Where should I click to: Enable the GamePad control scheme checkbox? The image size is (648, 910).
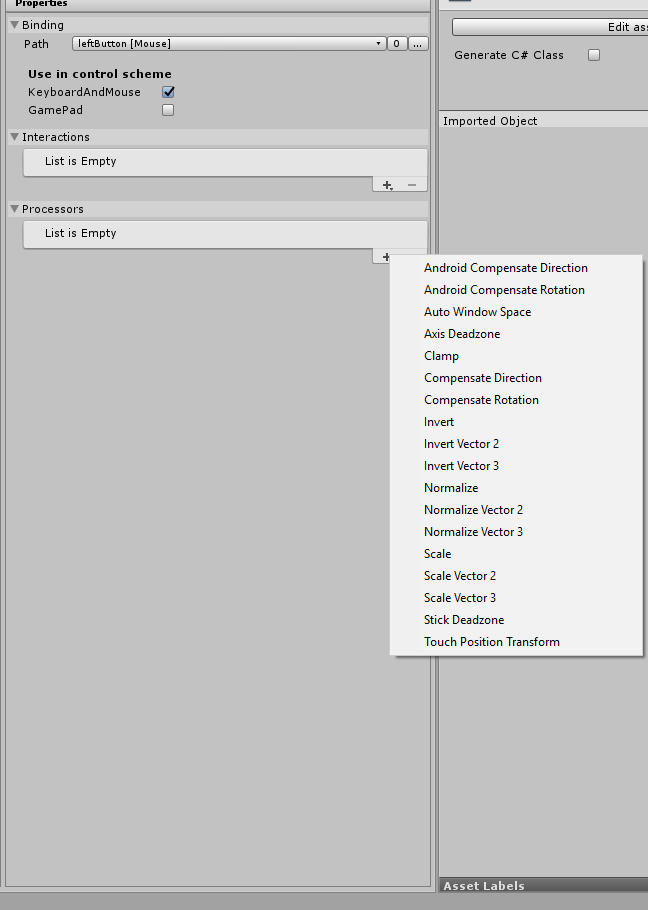[x=168, y=110]
